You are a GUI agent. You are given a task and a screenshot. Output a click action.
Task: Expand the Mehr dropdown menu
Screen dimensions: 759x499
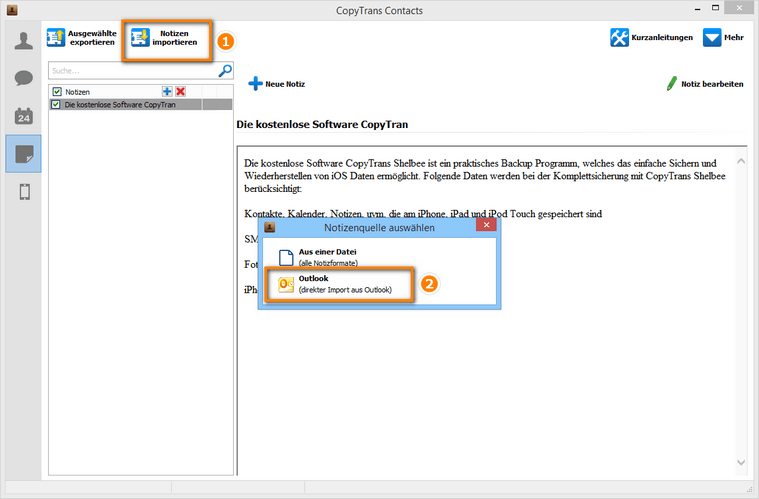723,38
